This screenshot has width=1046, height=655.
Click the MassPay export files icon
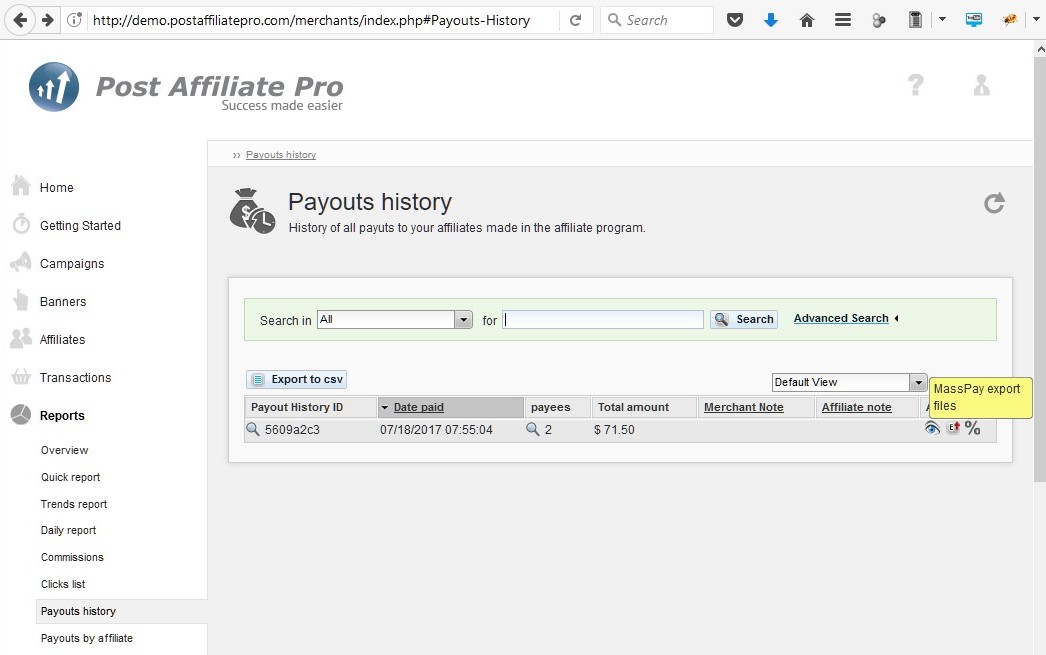[x=953, y=429]
